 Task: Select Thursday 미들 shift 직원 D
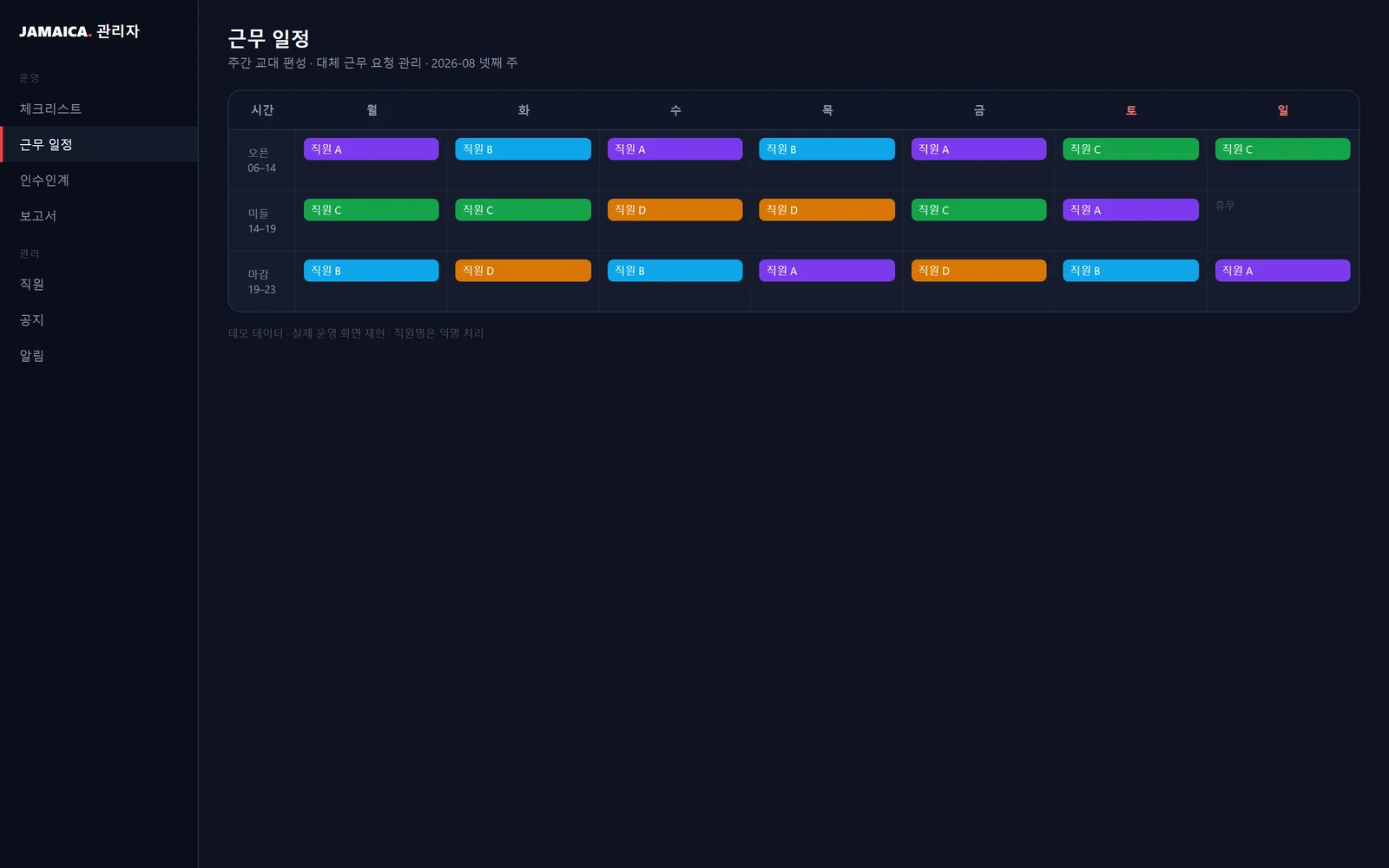(x=826, y=210)
